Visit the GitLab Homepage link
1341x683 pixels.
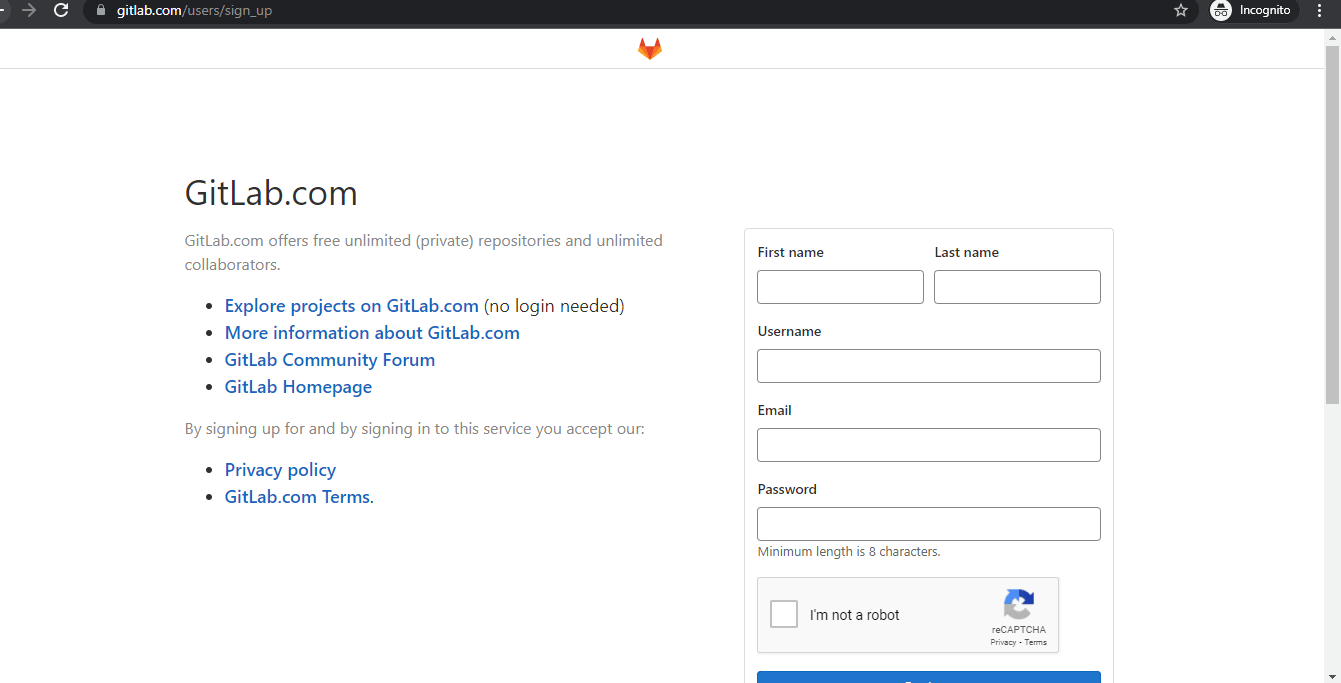tap(298, 386)
